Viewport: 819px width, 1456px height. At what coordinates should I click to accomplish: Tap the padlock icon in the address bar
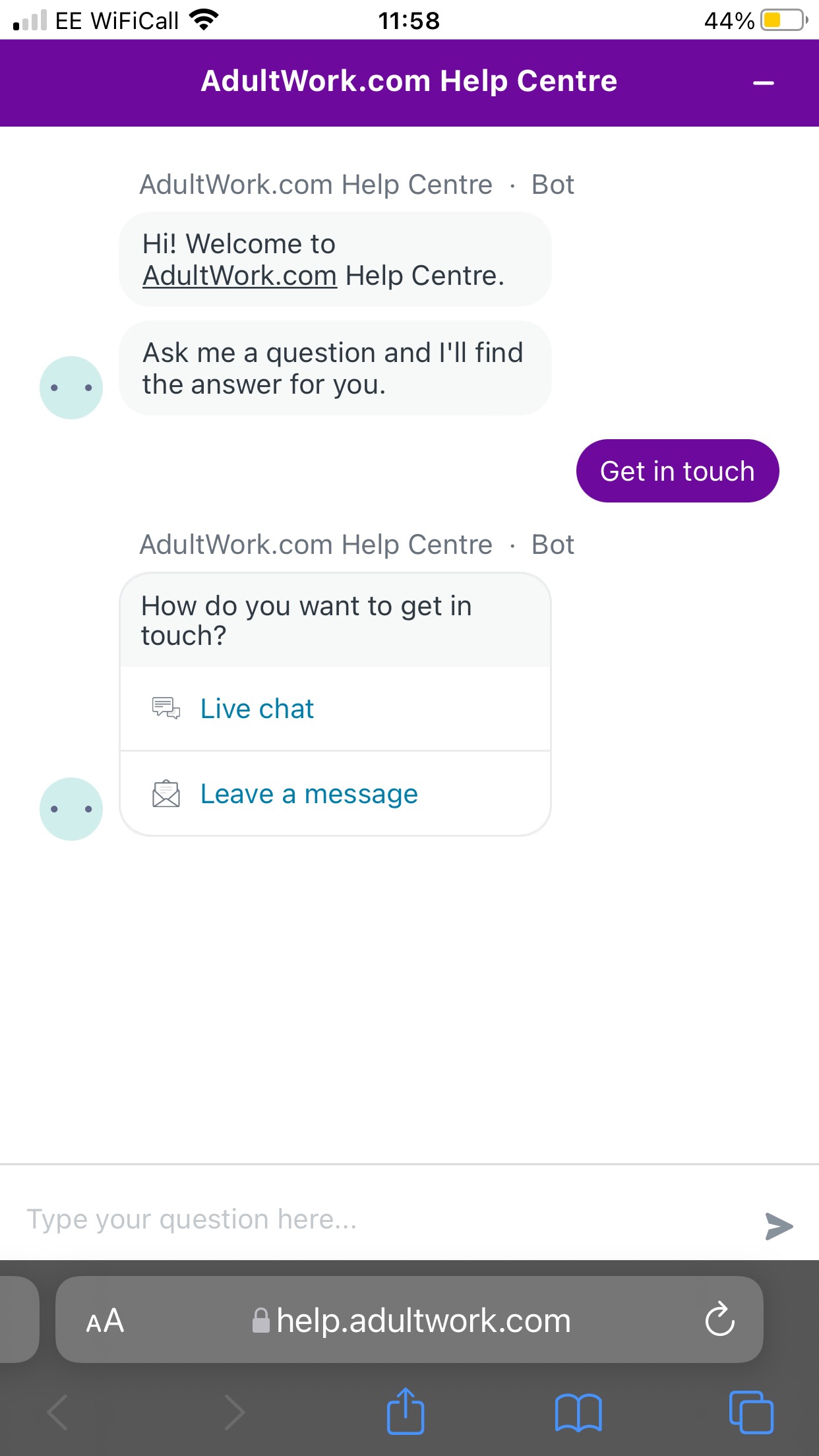(260, 1319)
